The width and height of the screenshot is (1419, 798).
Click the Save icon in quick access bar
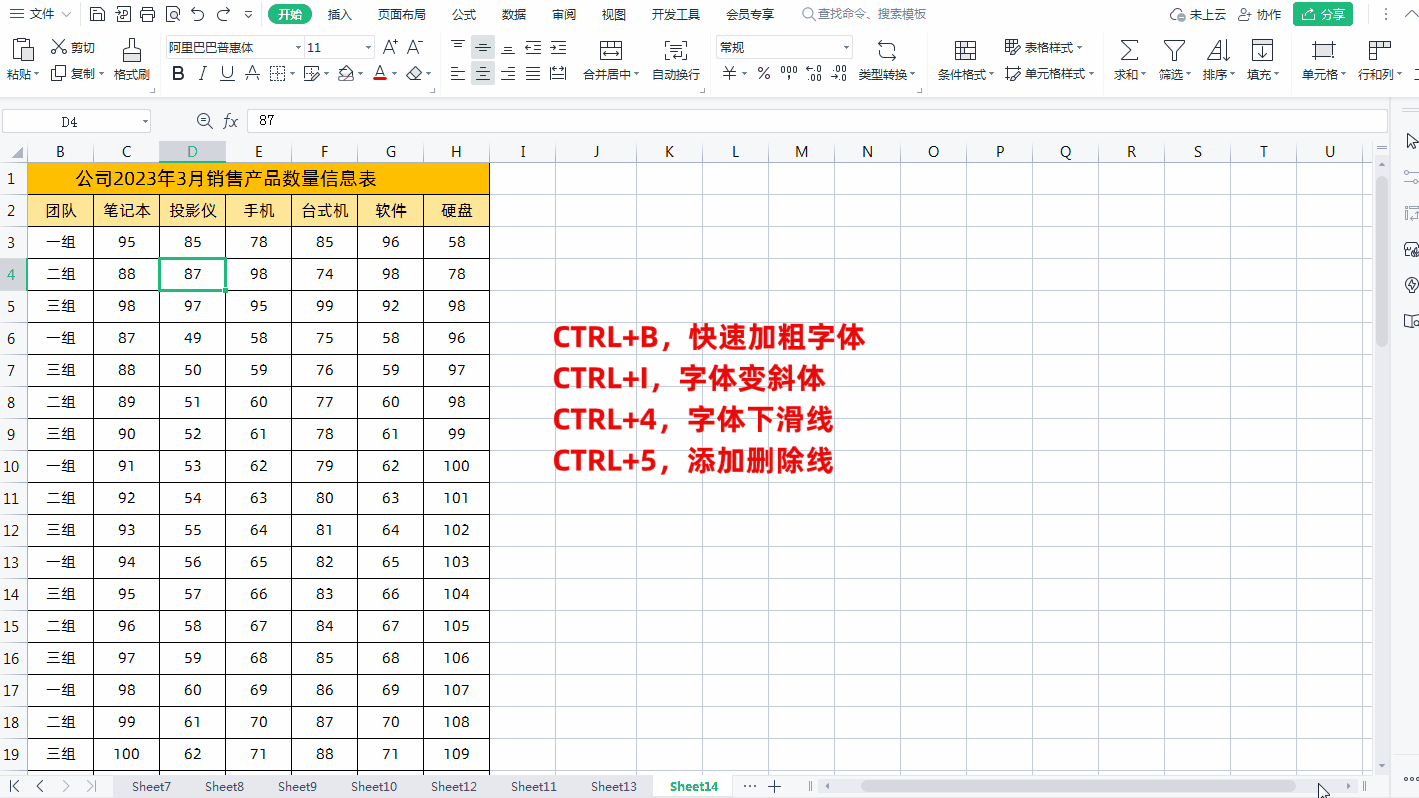97,14
